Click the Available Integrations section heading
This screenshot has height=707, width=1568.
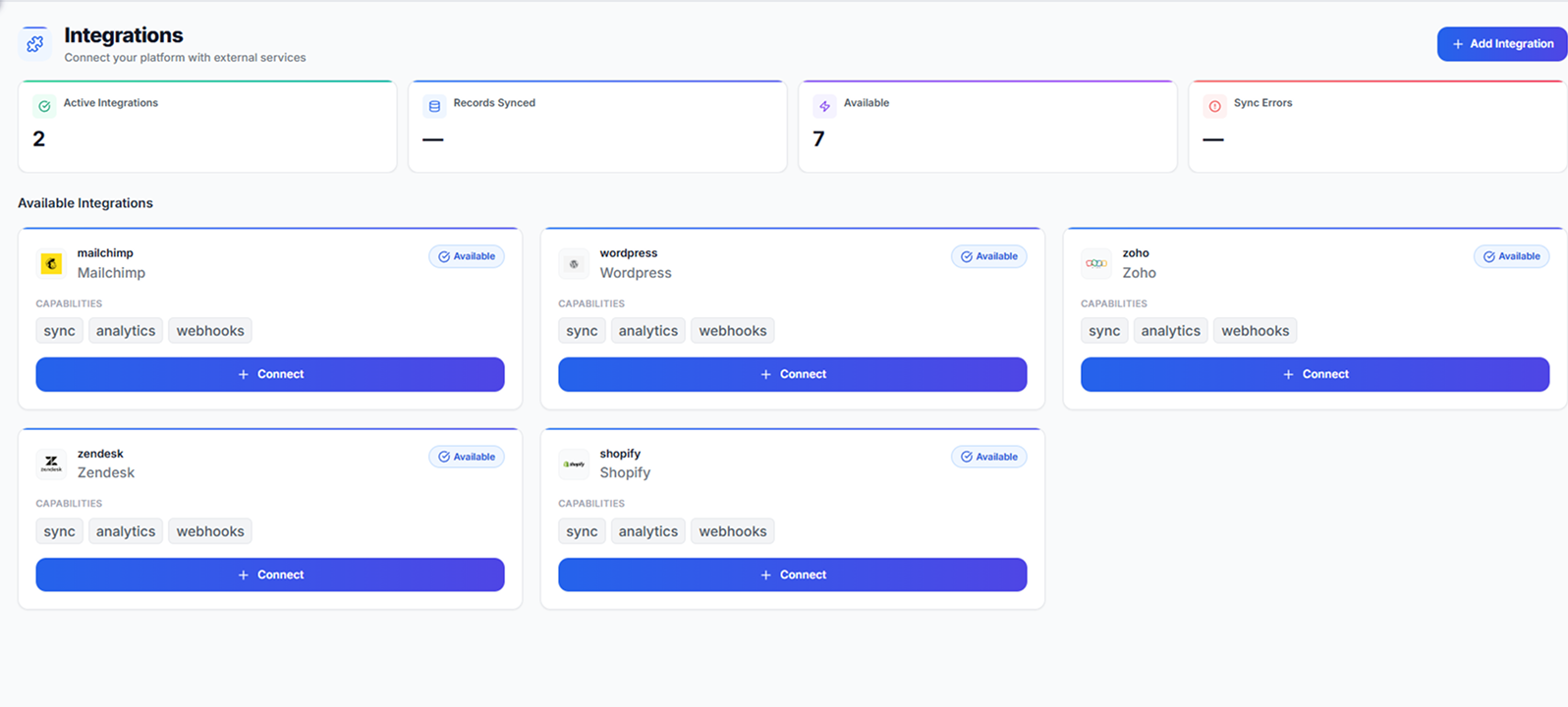(x=85, y=203)
